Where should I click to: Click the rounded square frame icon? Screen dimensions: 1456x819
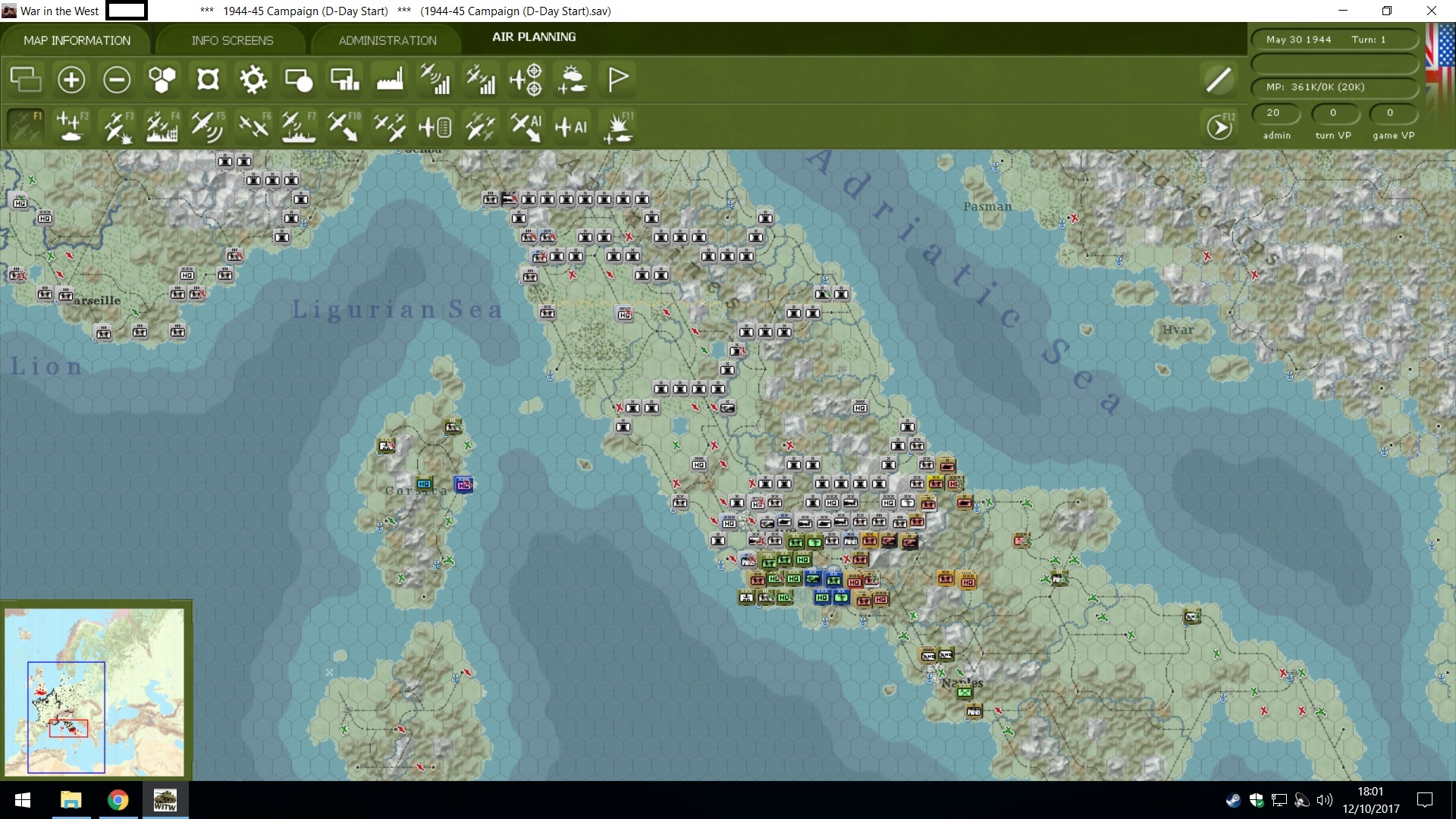pyautogui.click(x=208, y=79)
